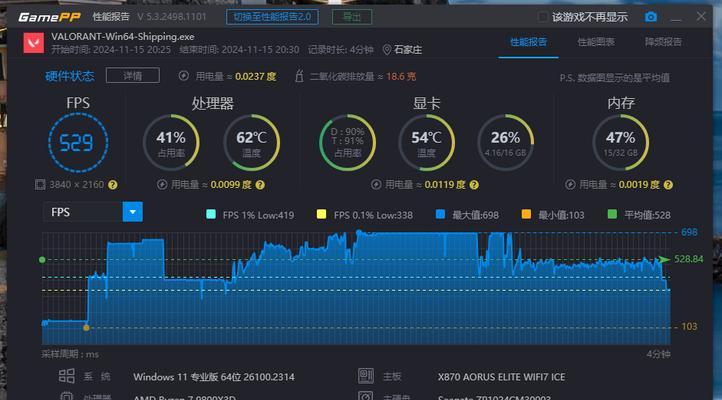
Task: Click the resolution monitor icon beside 3840 x 2160
Action: (x=40, y=185)
